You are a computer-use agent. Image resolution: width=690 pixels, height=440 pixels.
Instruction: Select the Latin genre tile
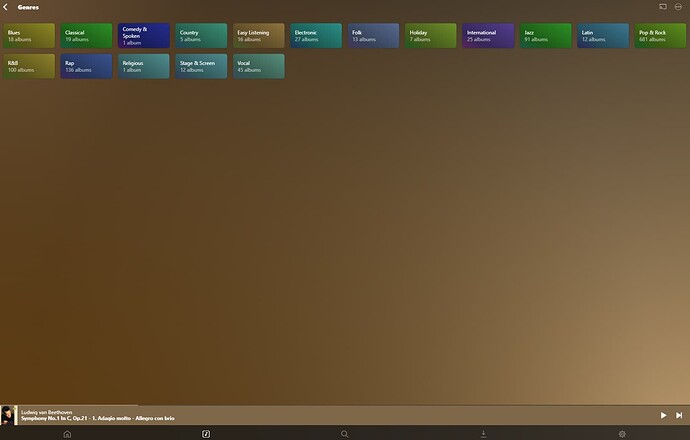click(603, 36)
